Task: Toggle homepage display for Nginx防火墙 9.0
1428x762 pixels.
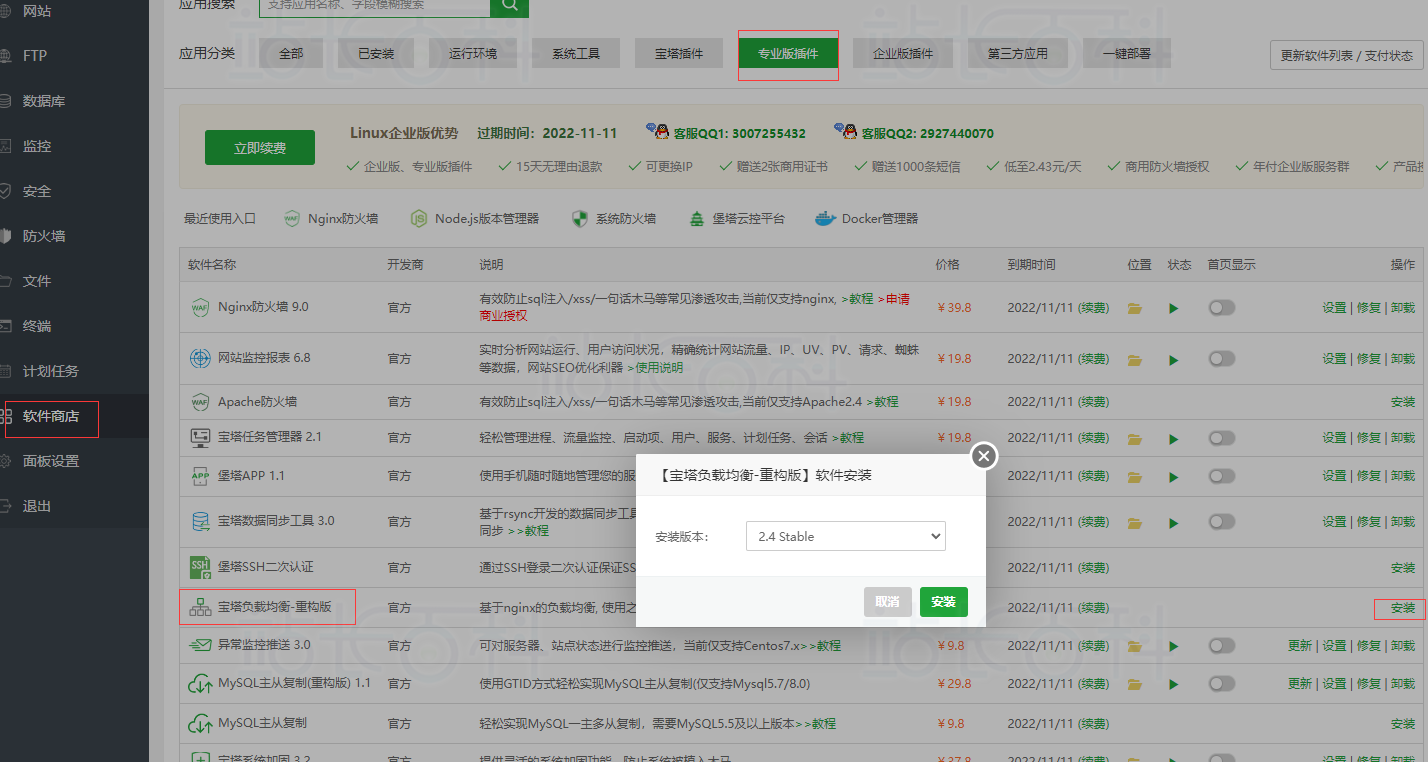Action: pyautogui.click(x=1221, y=308)
